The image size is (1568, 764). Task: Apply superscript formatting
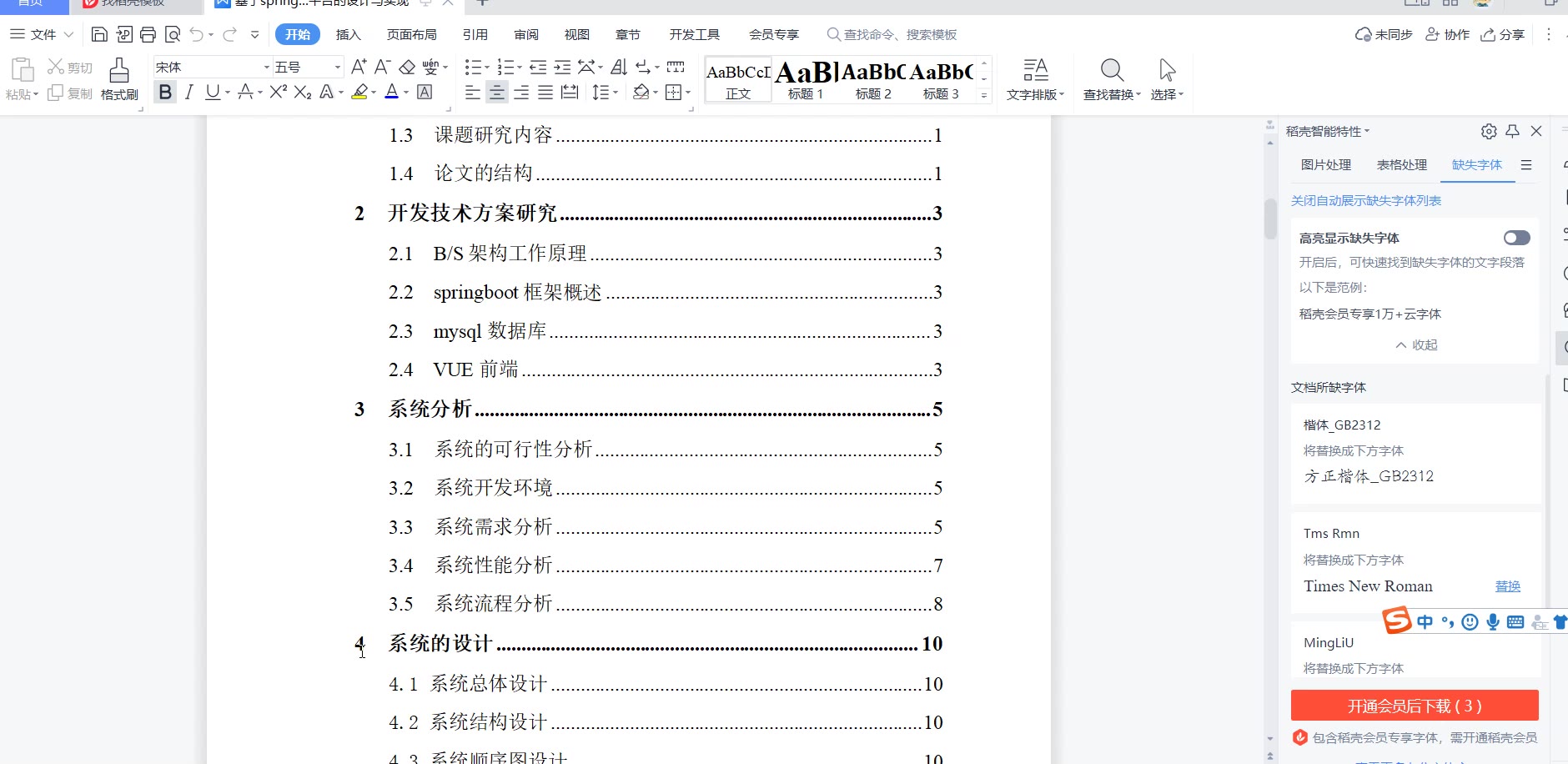coord(279,92)
